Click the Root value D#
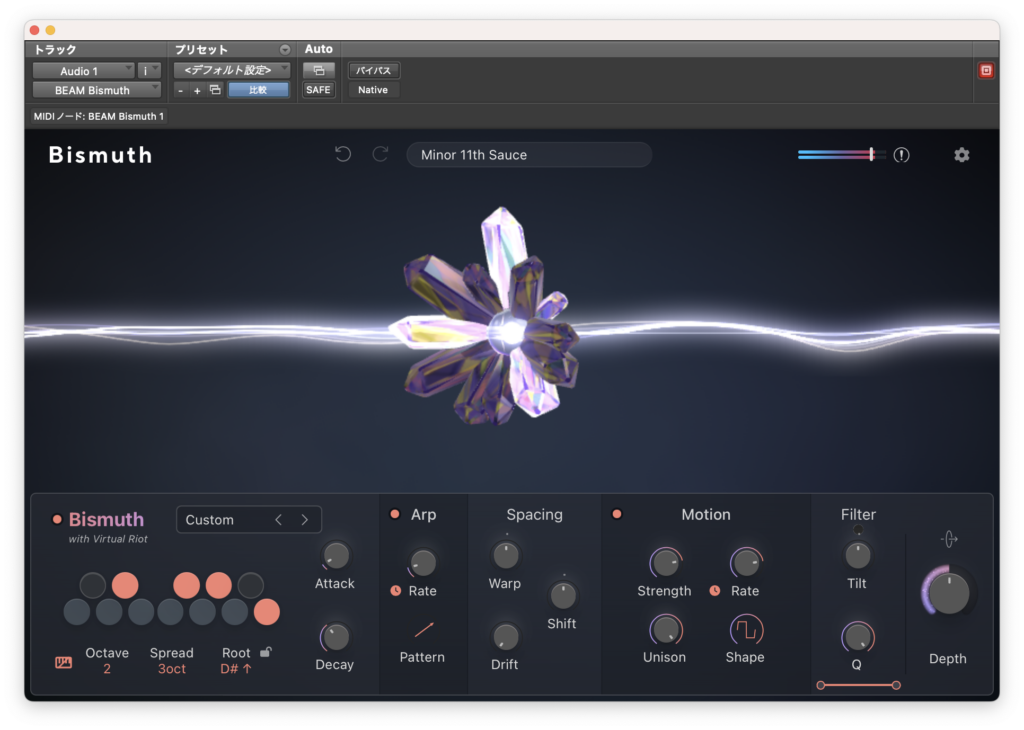 point(236,669)
